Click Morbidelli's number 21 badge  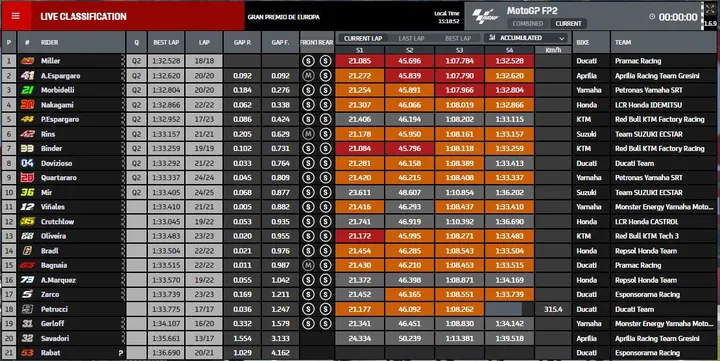(x=27, y=90)
